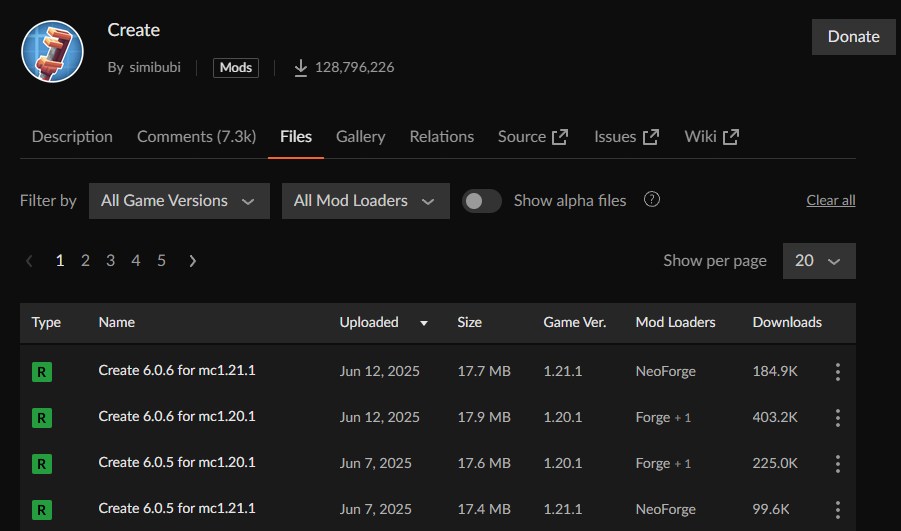Open file Create 6.0.6 for mc1.21.1
The height and width of the screenshot is (531, 901).
[x=177, y=370]
